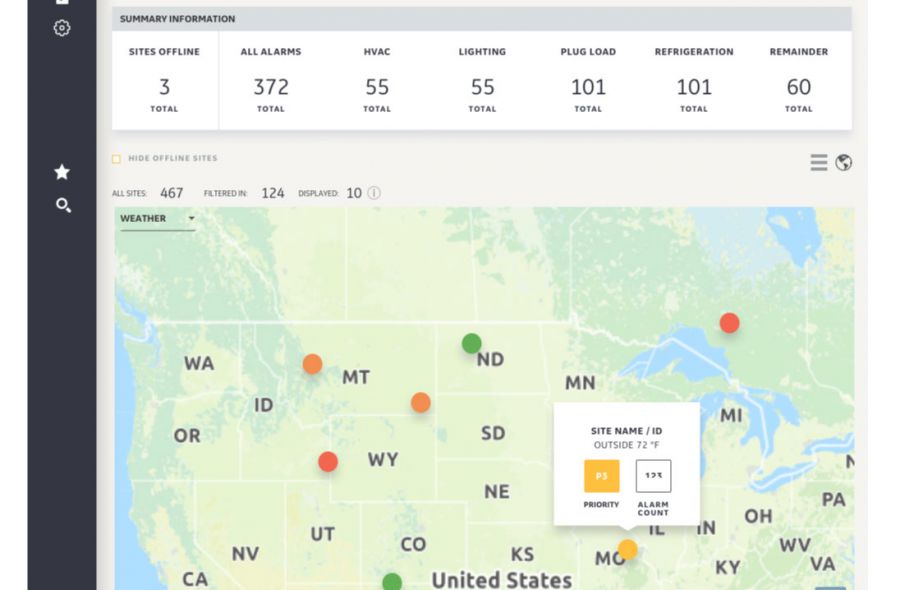This screenshot has height=590, width=900.
Task: Click the alarm count box in popup
Action: coord(653,476)
